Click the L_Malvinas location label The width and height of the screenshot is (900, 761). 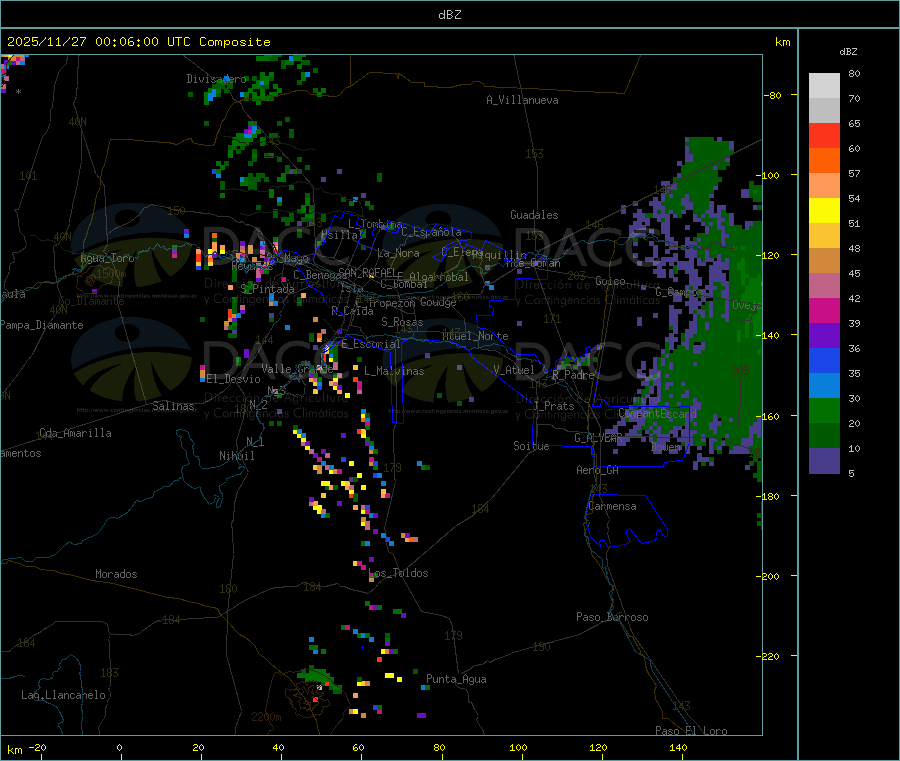point(394,371)
